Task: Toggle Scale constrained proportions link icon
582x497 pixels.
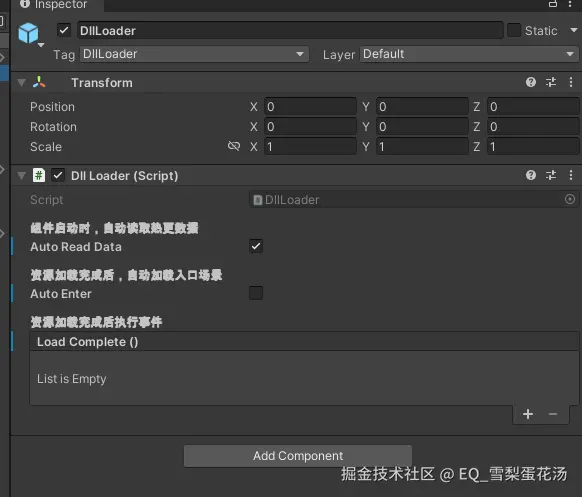Action: point(234,146)
